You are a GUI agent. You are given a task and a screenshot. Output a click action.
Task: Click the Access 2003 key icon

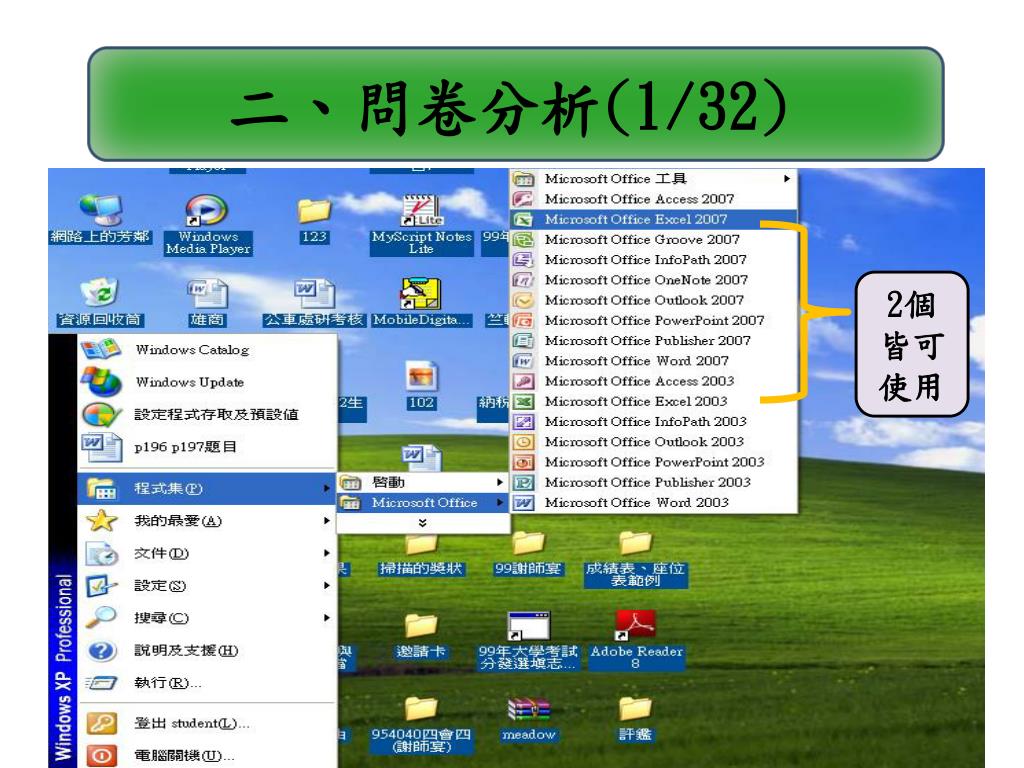[x=523, y=381]
